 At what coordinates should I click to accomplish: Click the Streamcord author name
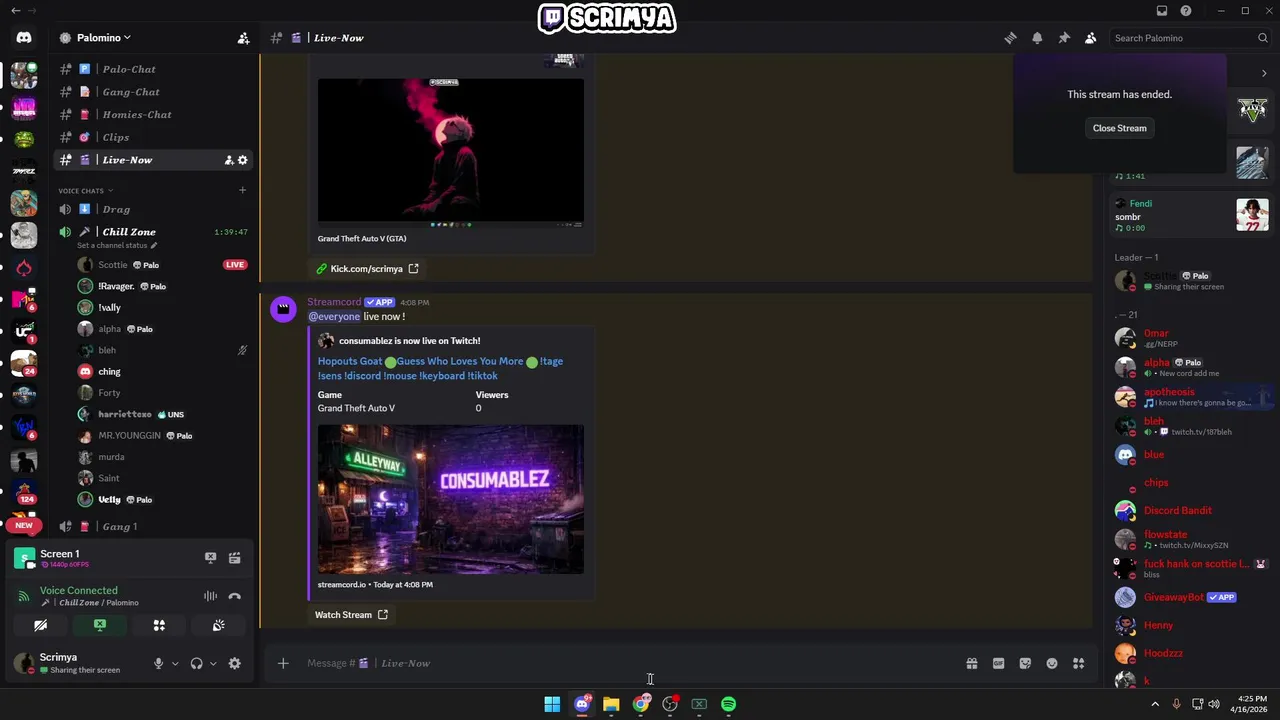pyautogui.click(x=334, y=302)
